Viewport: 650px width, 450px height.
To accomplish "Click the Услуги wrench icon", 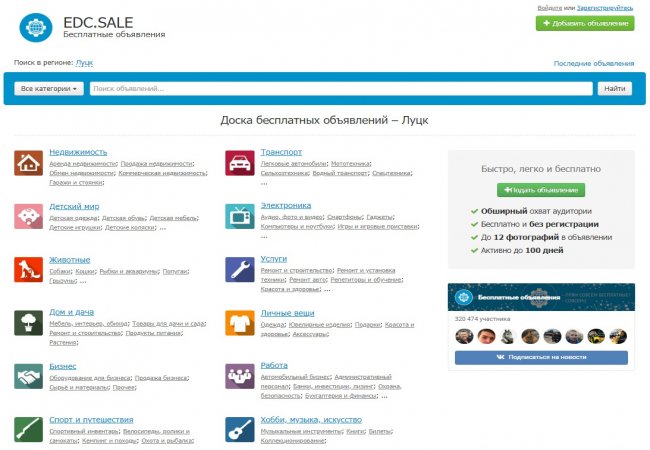I will (x=239, y=269).
